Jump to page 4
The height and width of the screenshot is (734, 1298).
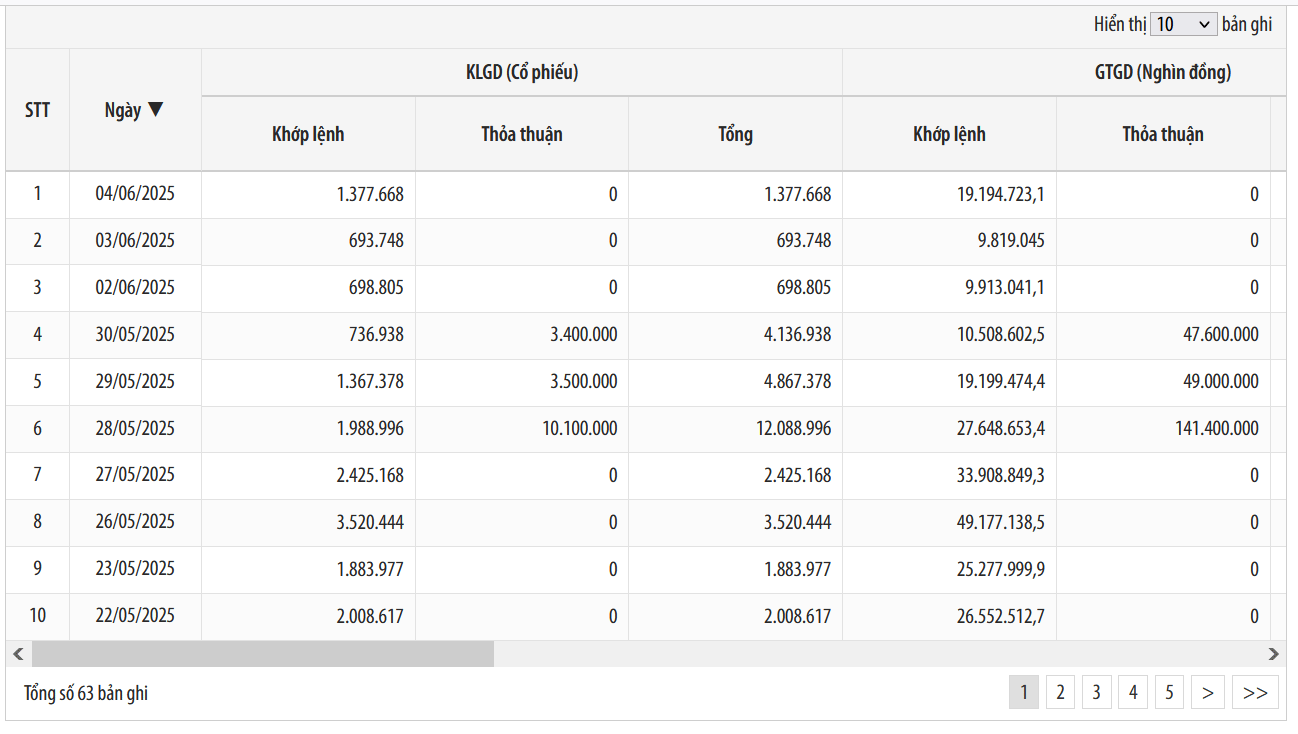[x=1133, y=692]
